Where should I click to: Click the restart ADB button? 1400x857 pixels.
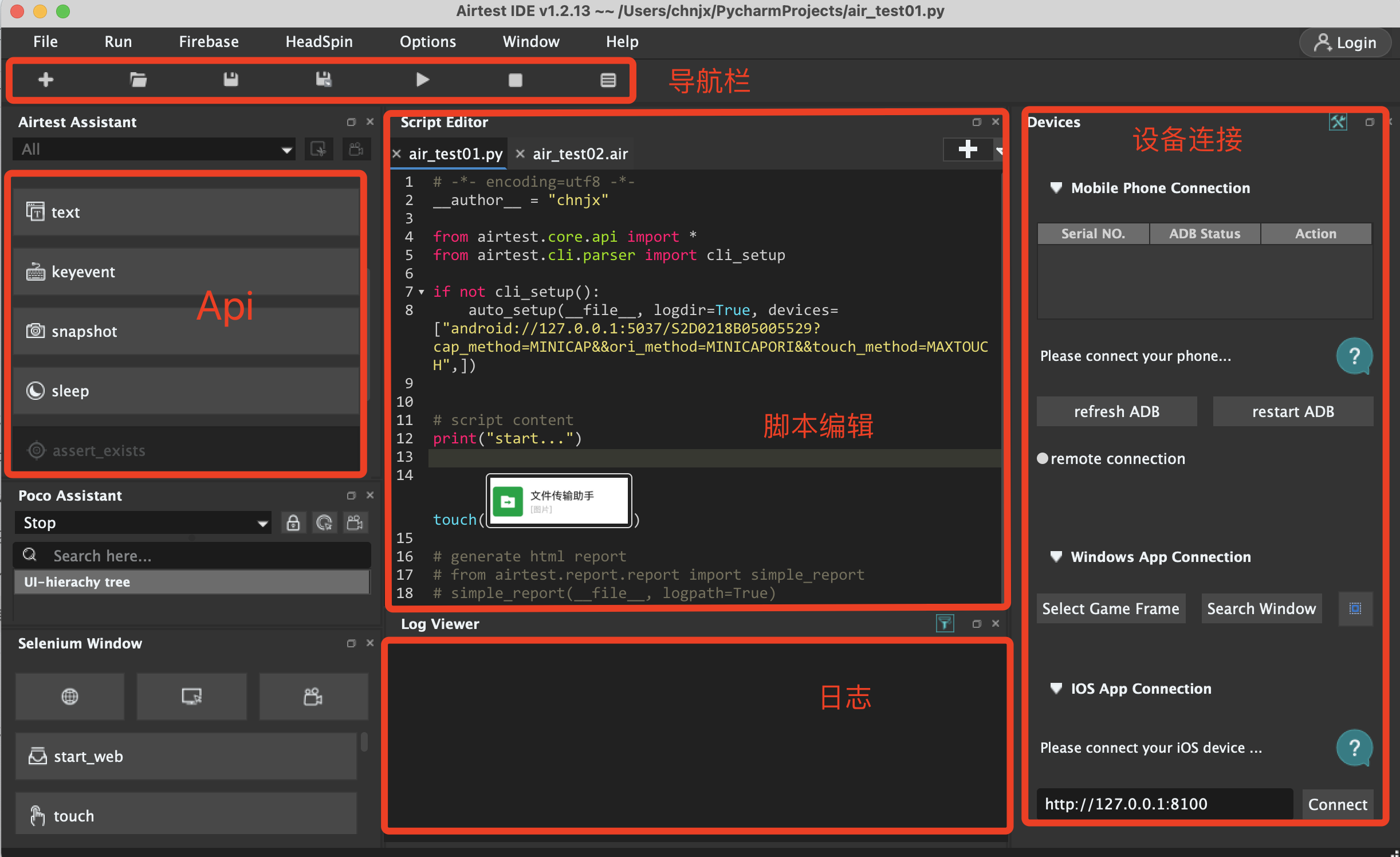tap(1293, 411)
